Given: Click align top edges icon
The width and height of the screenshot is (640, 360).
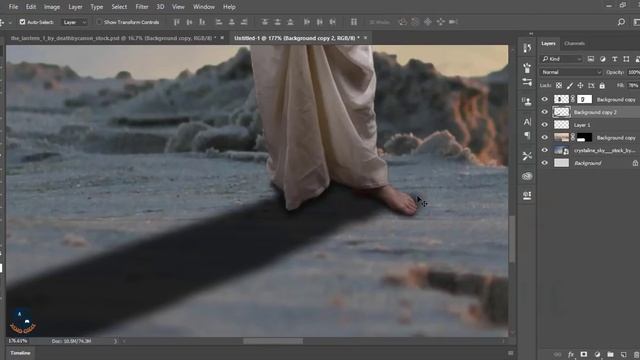Looking at the screenshot, I should (x=177, y=22).
